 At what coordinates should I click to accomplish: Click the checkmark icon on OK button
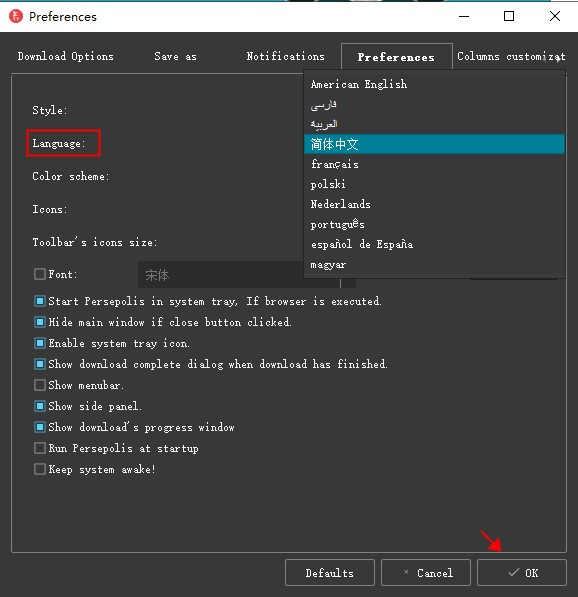tap(513, 572)
